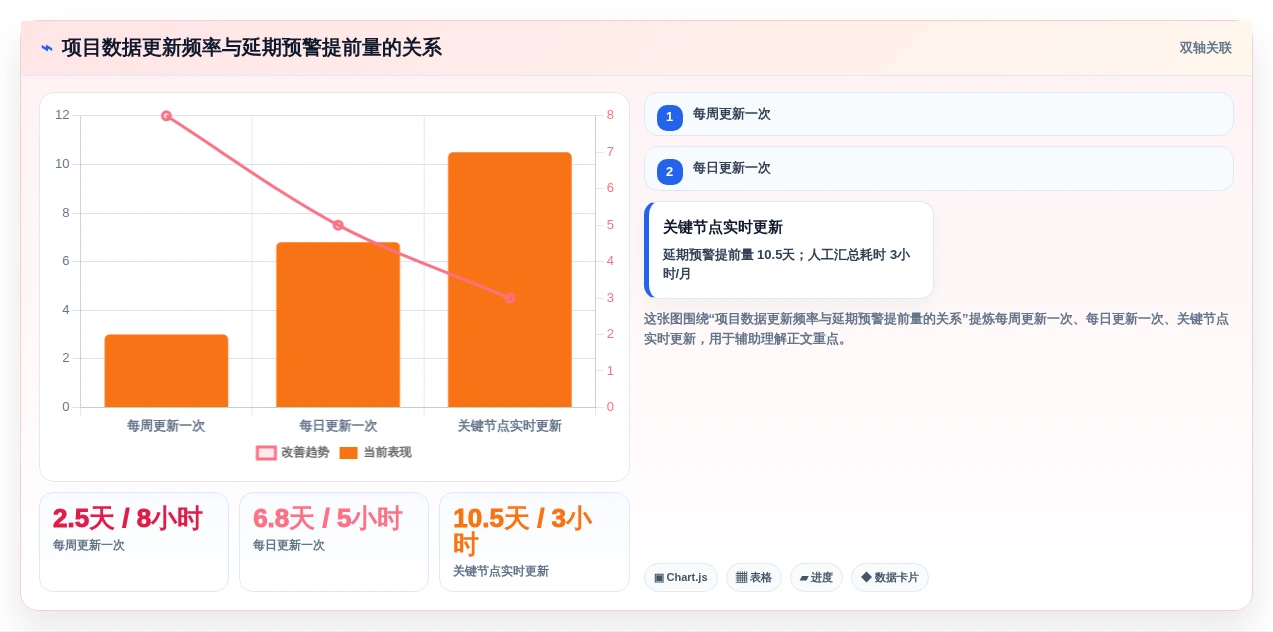Screen dimensions: 1273x632
Task: Click the 进度 tag
Action: 816,577
